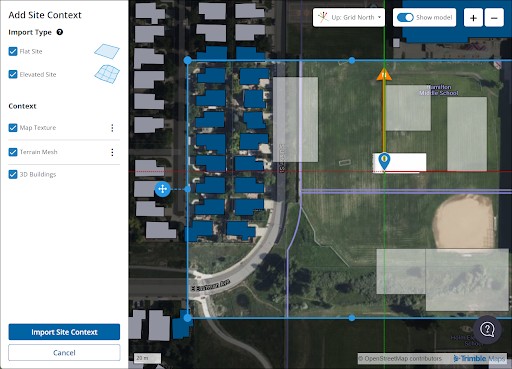Click the orange north arrow marker
This screenshot has width=512, height=369.
click(384, 74)
